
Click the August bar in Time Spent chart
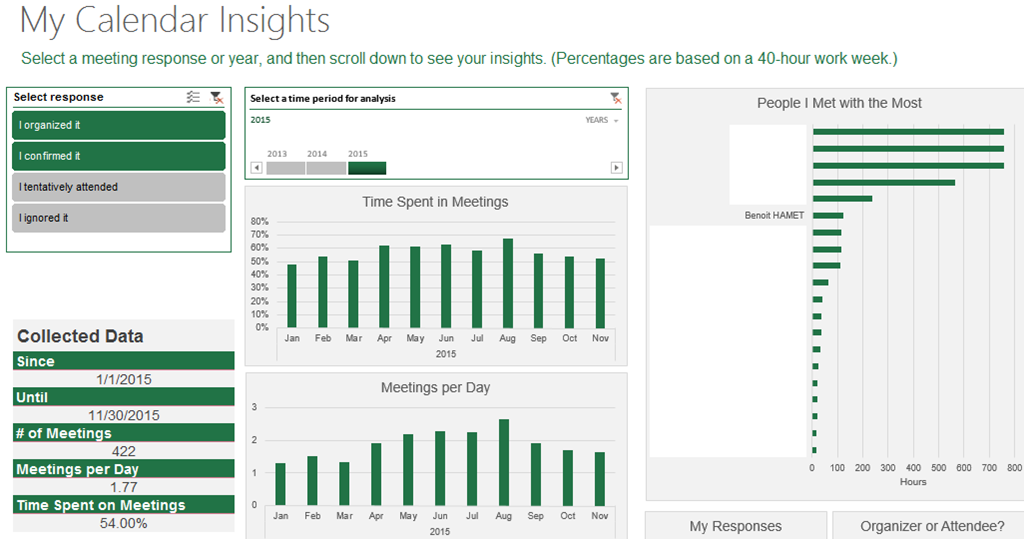point(508,283)
